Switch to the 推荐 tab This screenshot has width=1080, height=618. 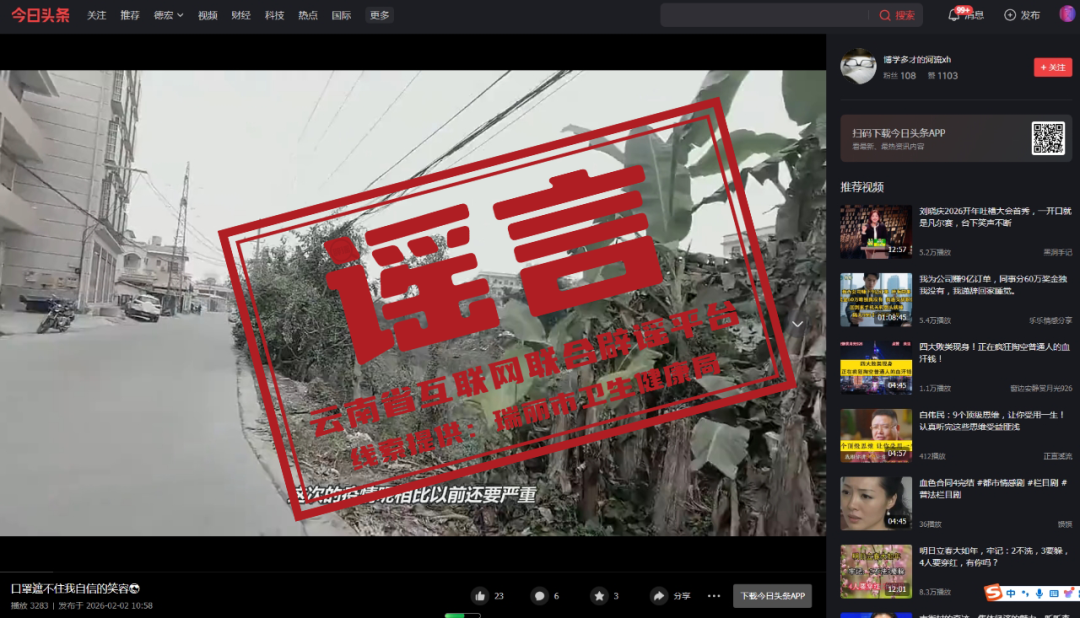(x=130, y=15)
